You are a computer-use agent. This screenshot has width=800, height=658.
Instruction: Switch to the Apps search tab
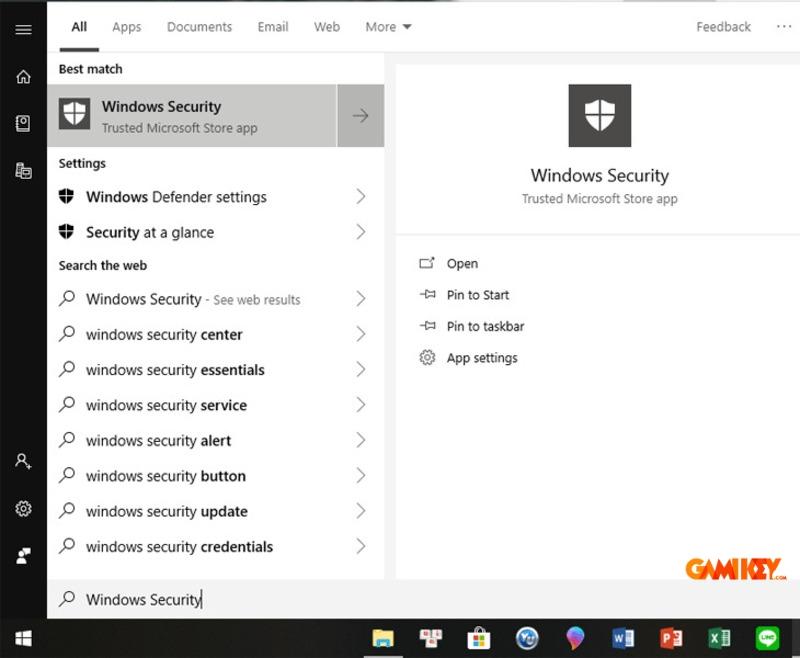click(126, 27)
